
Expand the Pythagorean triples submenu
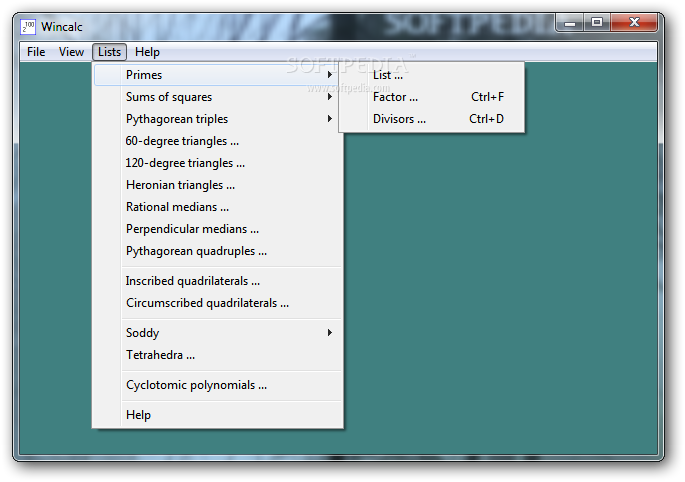(x=217, y=119)
